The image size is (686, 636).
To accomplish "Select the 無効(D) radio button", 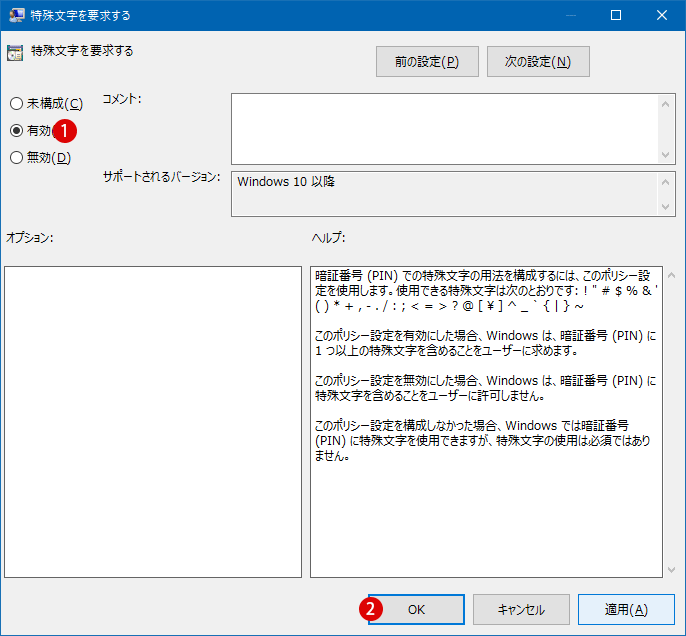I will (x=17, y=157).
